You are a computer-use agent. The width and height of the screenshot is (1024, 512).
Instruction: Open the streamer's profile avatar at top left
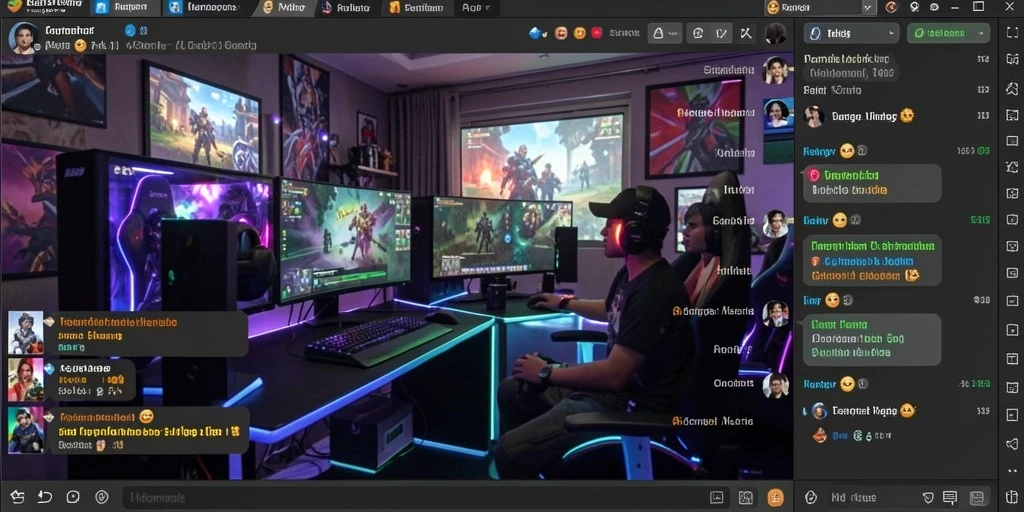24,37
